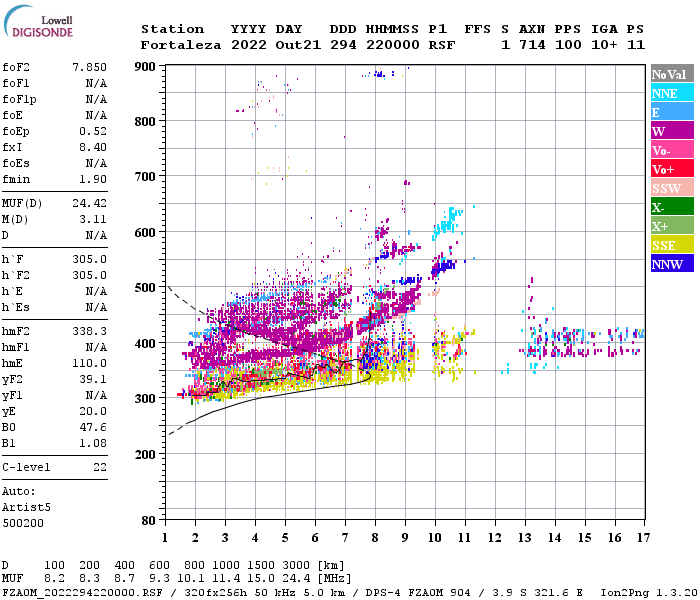The width and height of the screenshot is (700, 600).
Task: Select the Vo+ red legend swatch
Action: pyautogui.click(x=672, y=169)
